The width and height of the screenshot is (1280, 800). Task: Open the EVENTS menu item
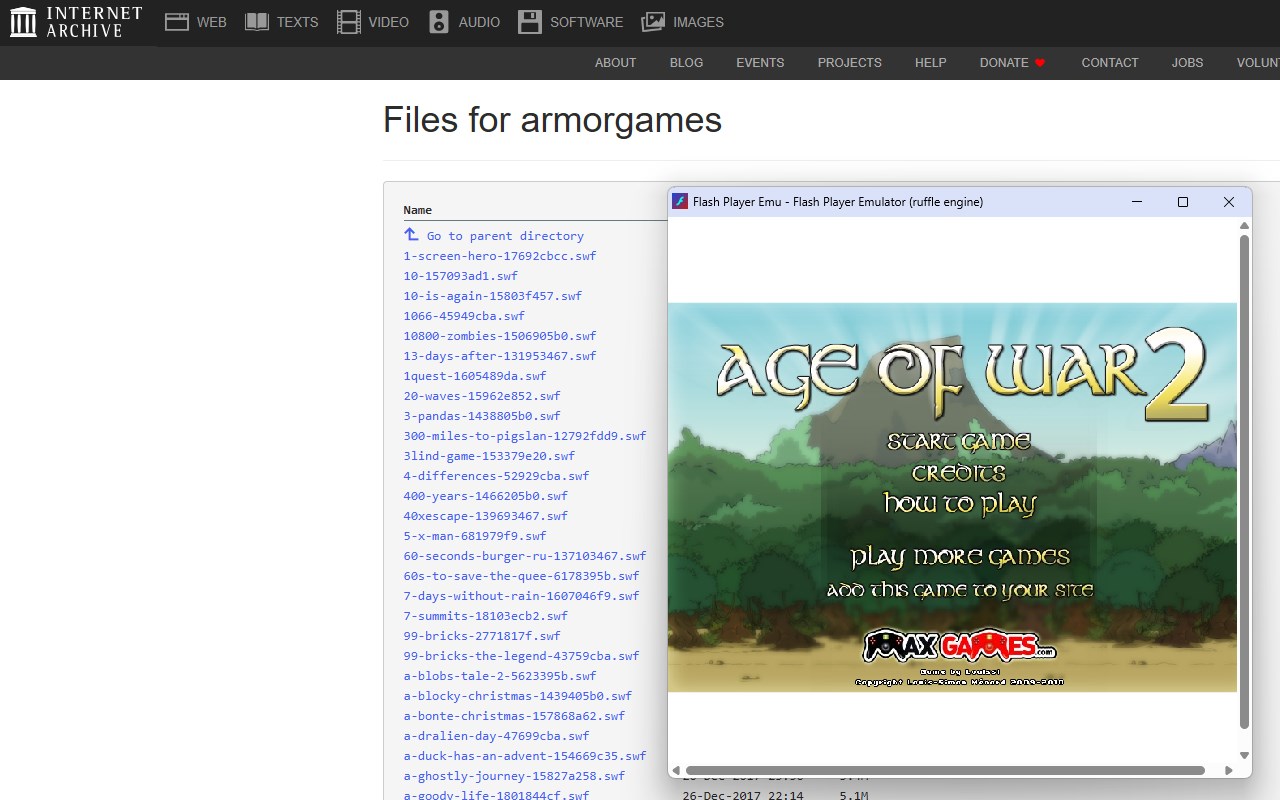click(760, 63)
